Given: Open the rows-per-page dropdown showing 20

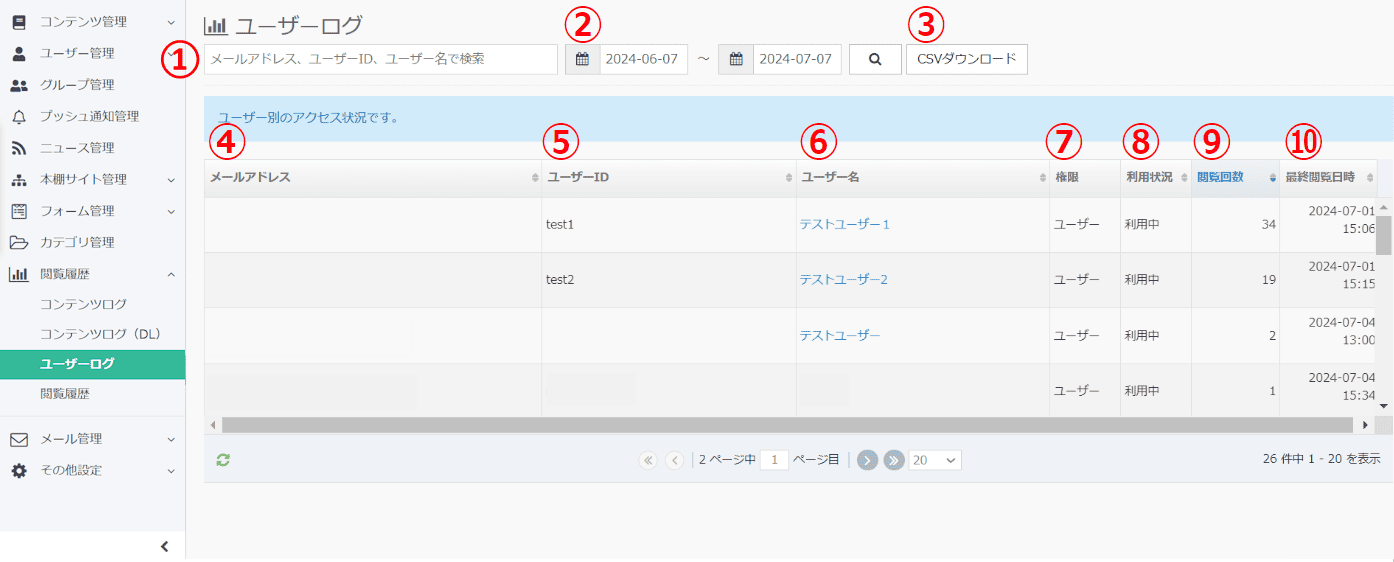Looking at the screenshot, I should tap(934, 460).
